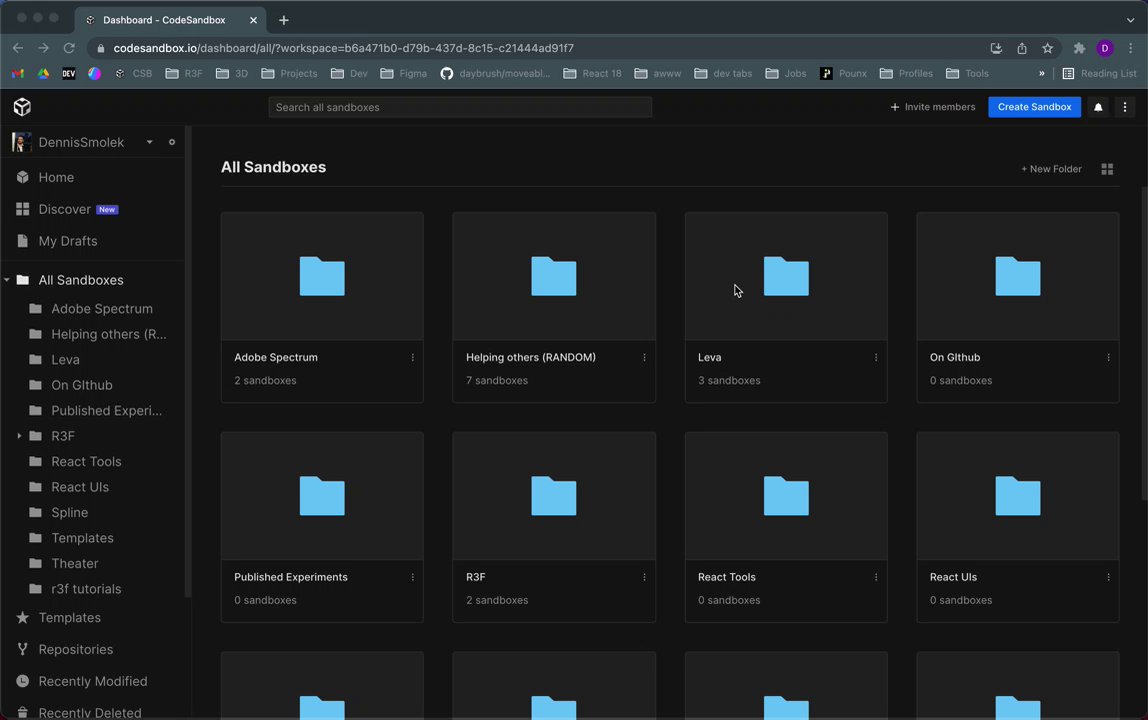The image size is (1148, 720).
Task: Click the Create Sandbox button
Action: pos(1034,107)
